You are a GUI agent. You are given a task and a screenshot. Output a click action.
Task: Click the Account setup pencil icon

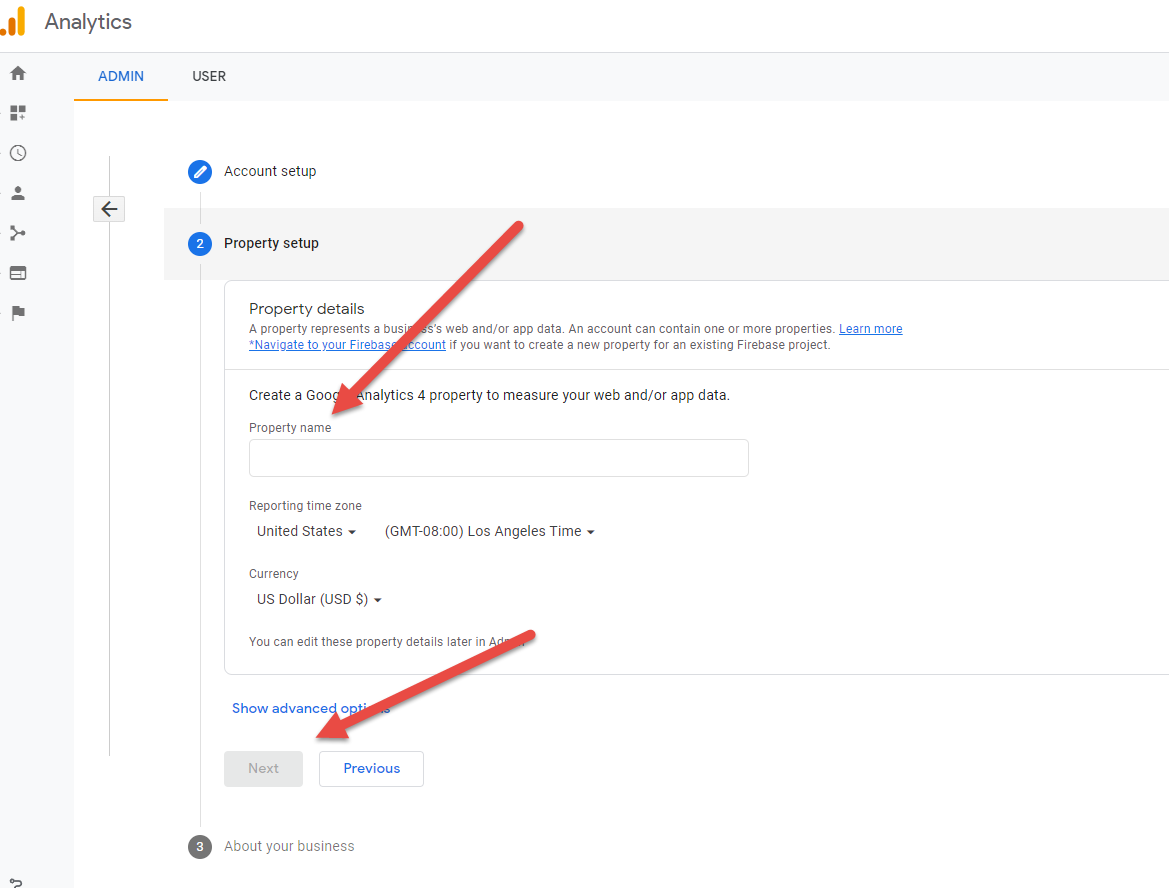[200, 171]
